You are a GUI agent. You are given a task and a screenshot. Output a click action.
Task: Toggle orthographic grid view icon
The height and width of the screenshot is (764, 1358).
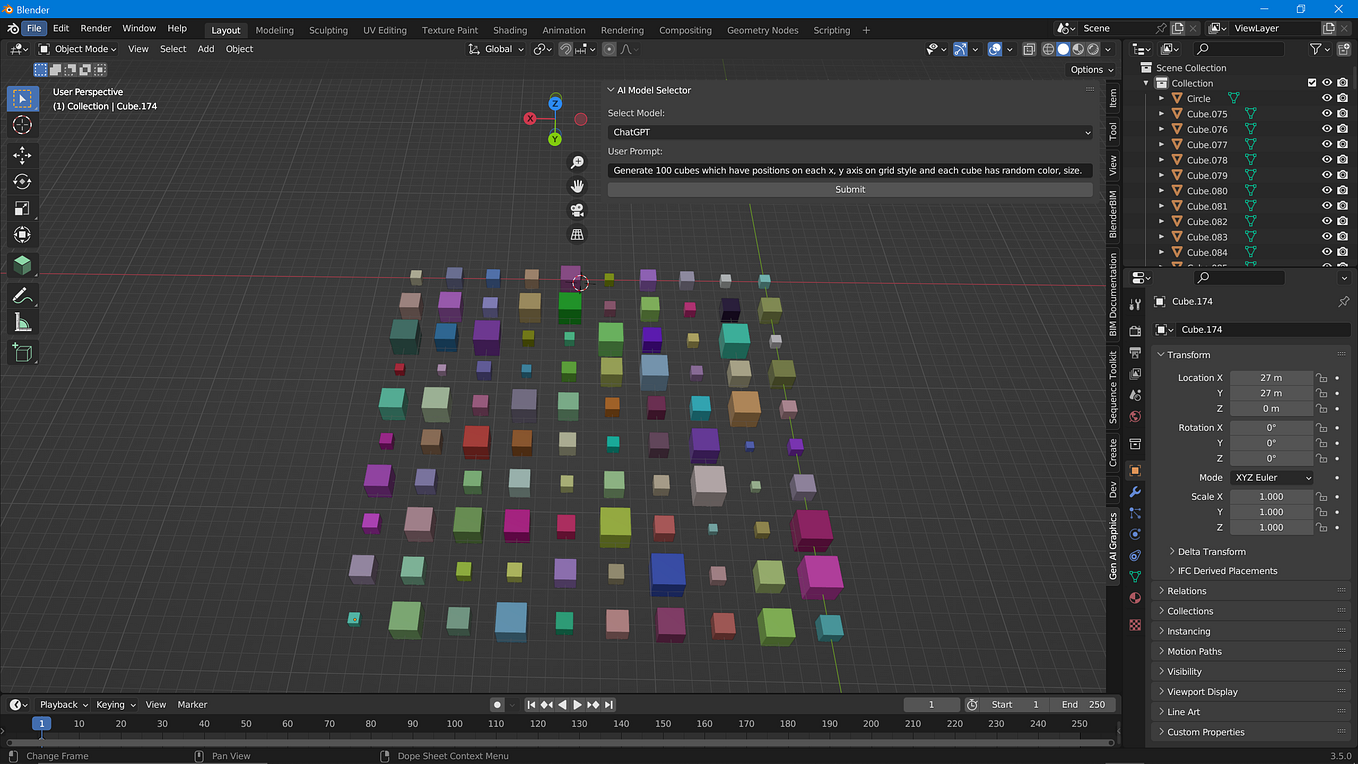pos(577,234)
